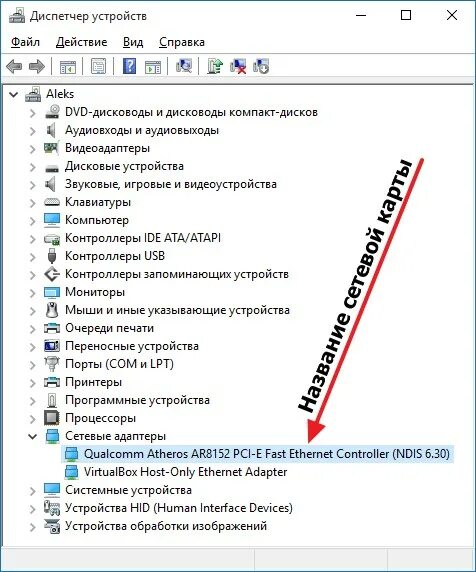The width and height of the screenshot is (476, 572).
Task: Click Scan for hardware changes icon
Action: [x=183, y=66]
